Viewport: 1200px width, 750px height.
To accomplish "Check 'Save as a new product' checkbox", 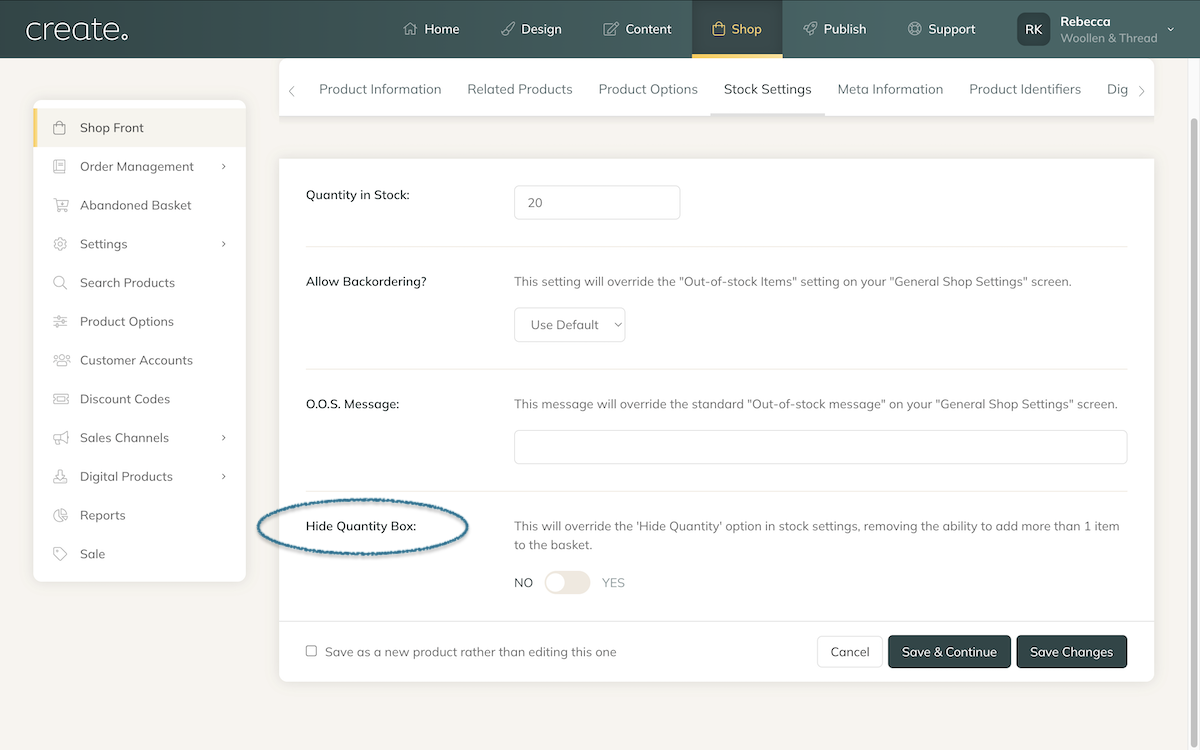I will click(311, 651).
